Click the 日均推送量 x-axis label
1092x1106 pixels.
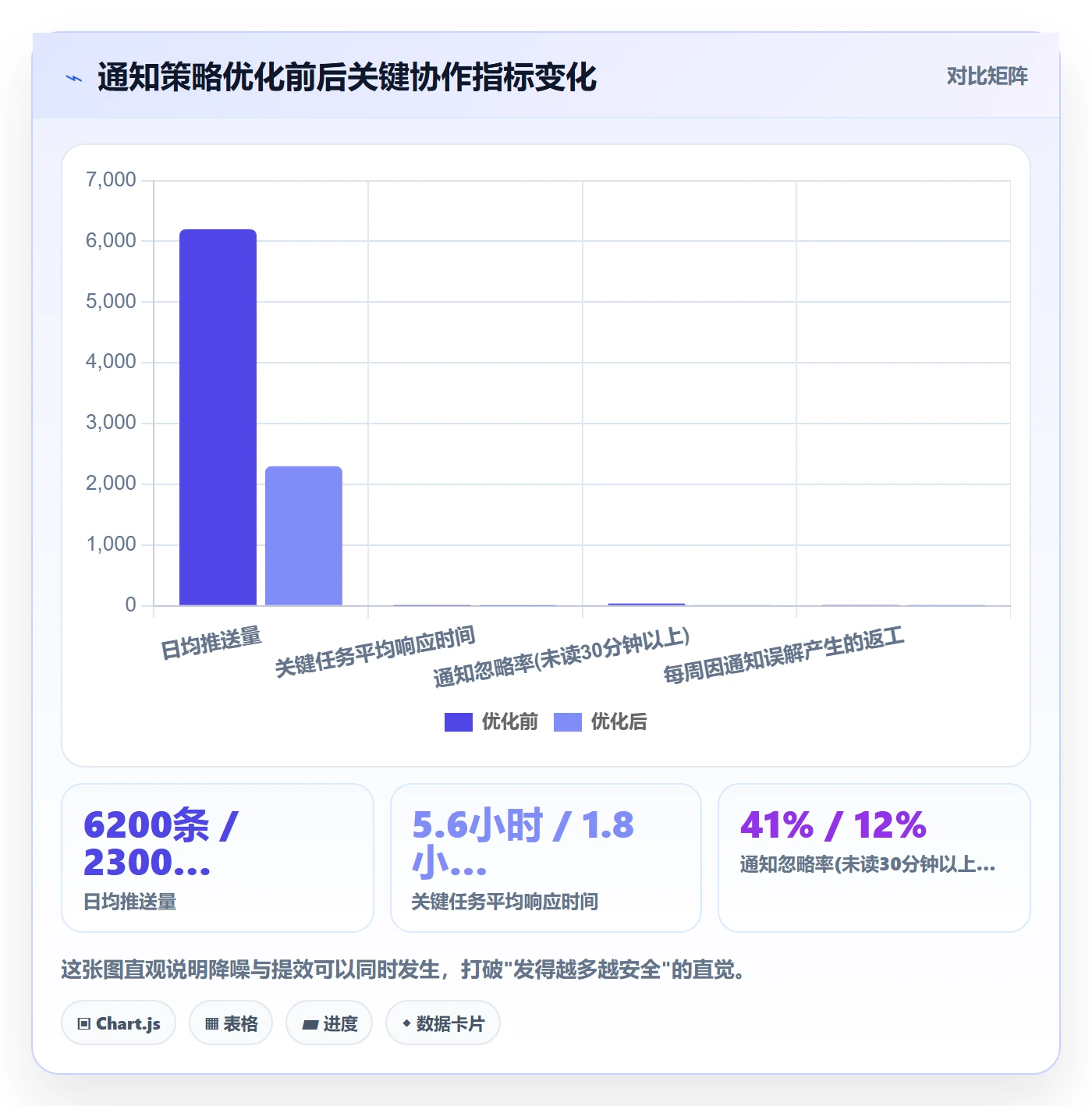211,643
